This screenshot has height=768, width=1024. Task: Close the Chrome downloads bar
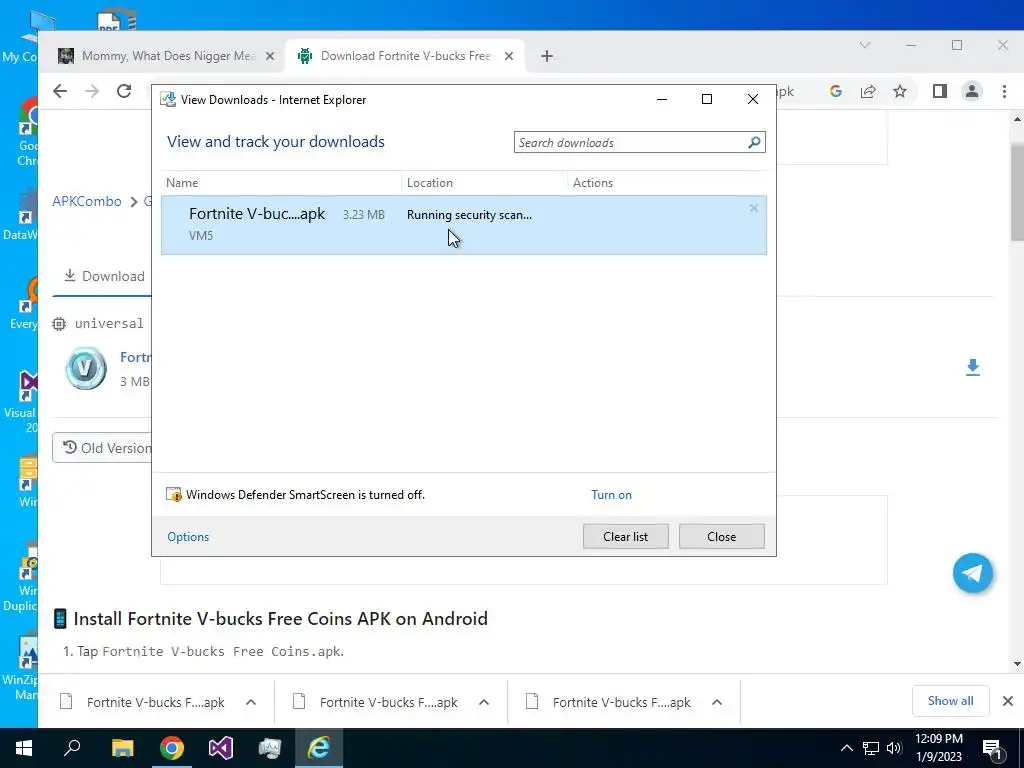point(1008,701)
